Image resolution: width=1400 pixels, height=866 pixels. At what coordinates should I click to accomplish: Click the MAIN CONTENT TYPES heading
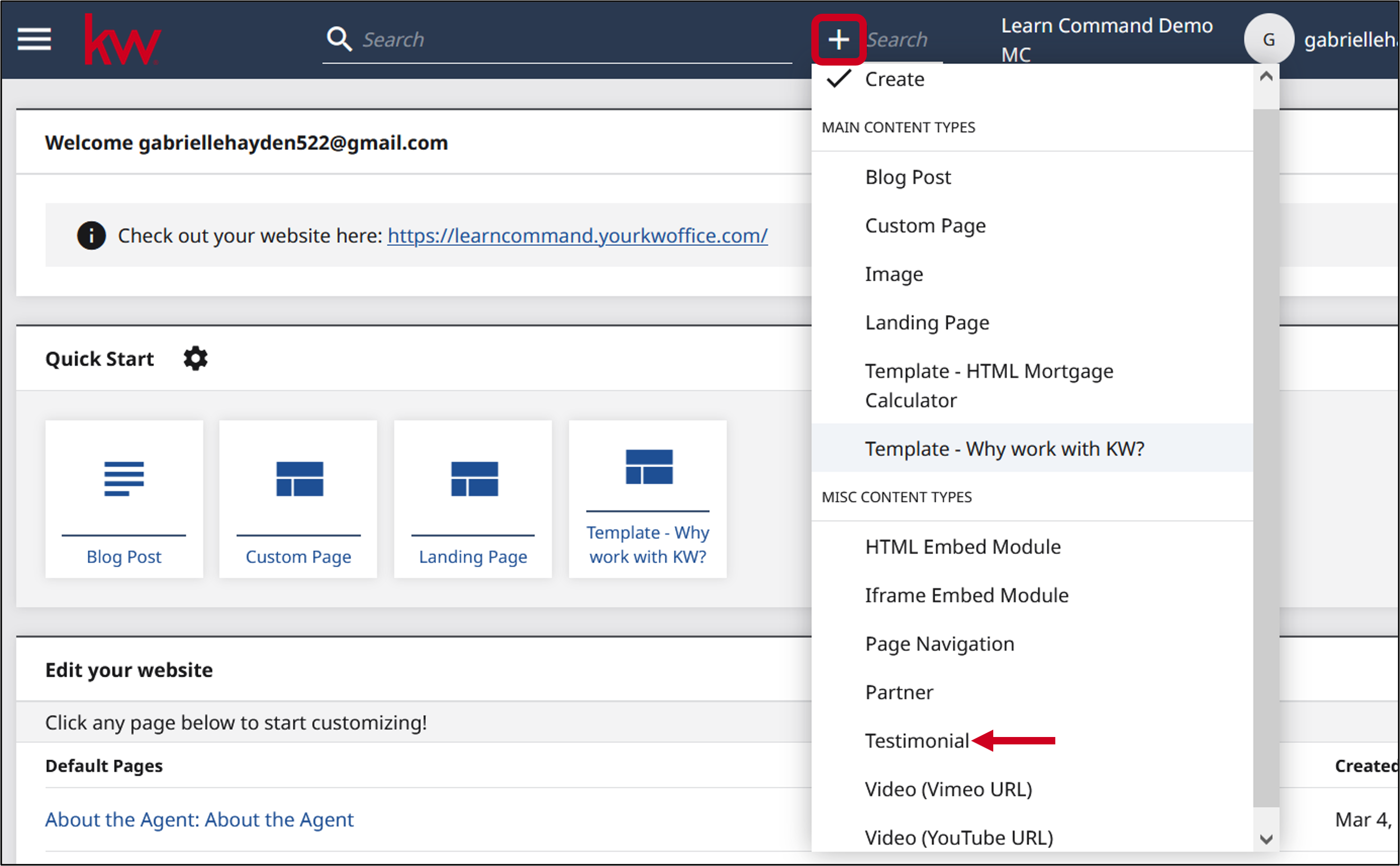coord(898,127)
